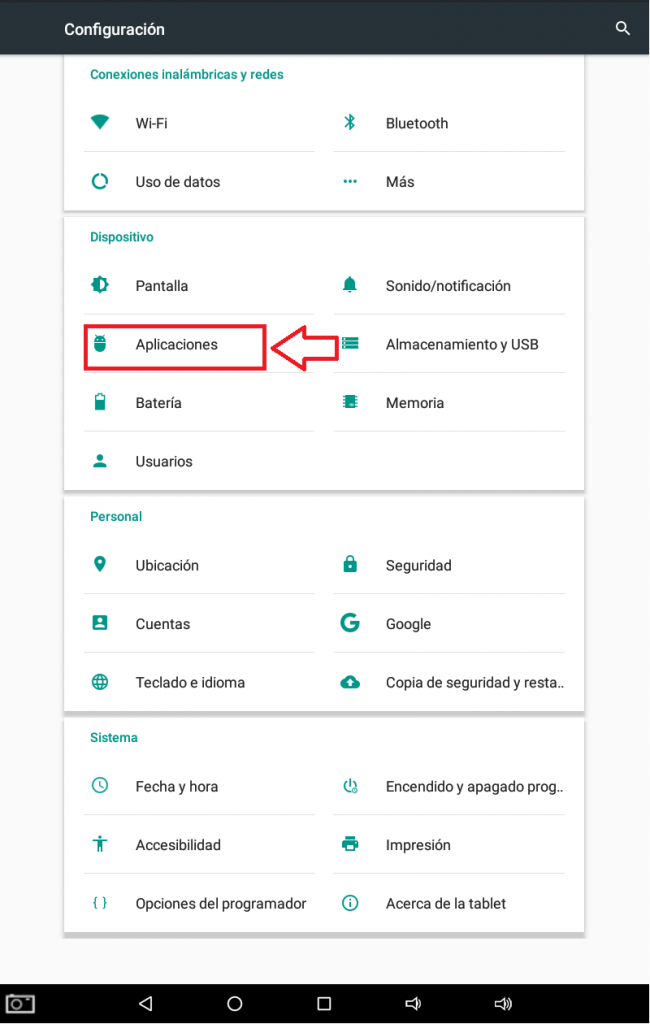Open the Memoria settings entry
This screenshot has width=650, height=1024.
[414, 403]
